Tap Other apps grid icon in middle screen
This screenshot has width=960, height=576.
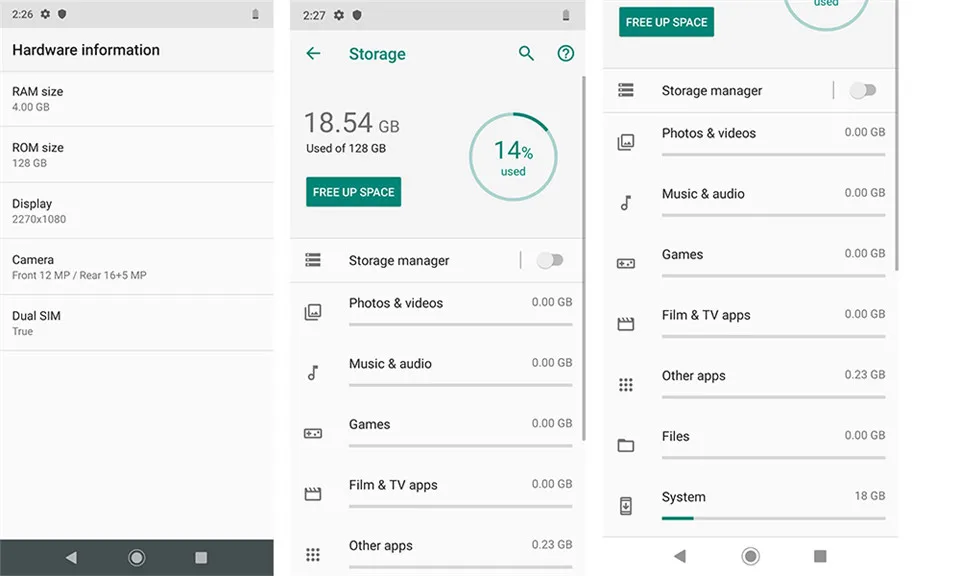[x=313, y=555]
